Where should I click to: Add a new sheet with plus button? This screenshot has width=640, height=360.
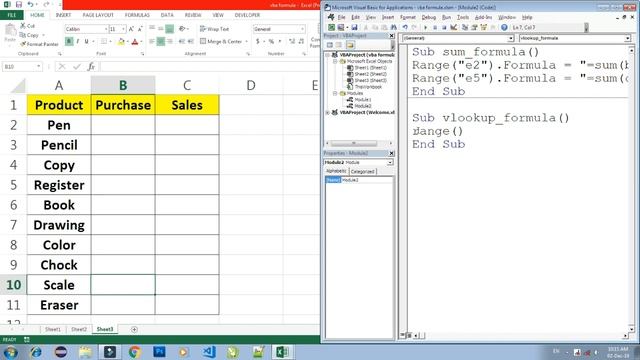click(134, 329)
